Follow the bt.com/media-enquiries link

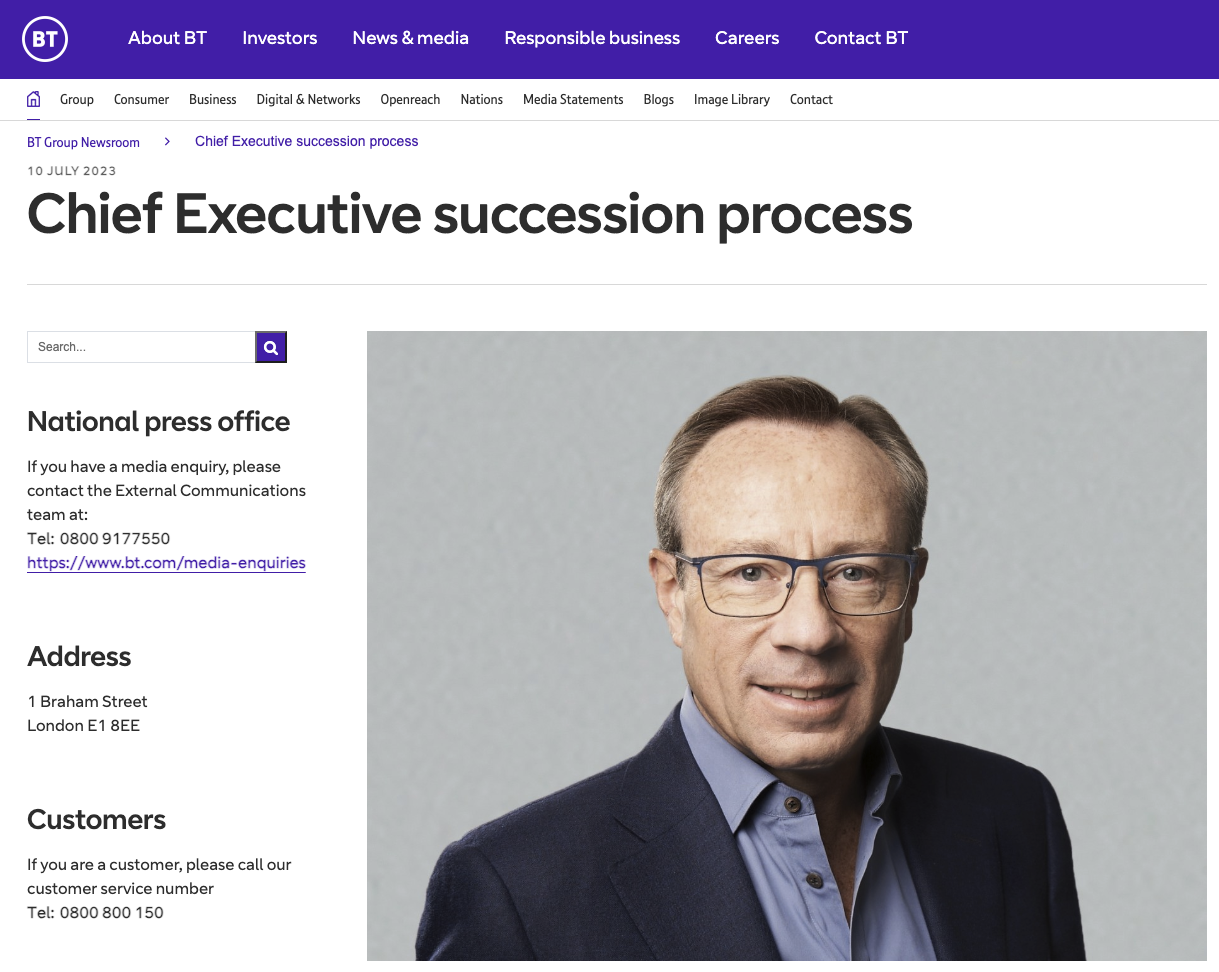[166, 563]
